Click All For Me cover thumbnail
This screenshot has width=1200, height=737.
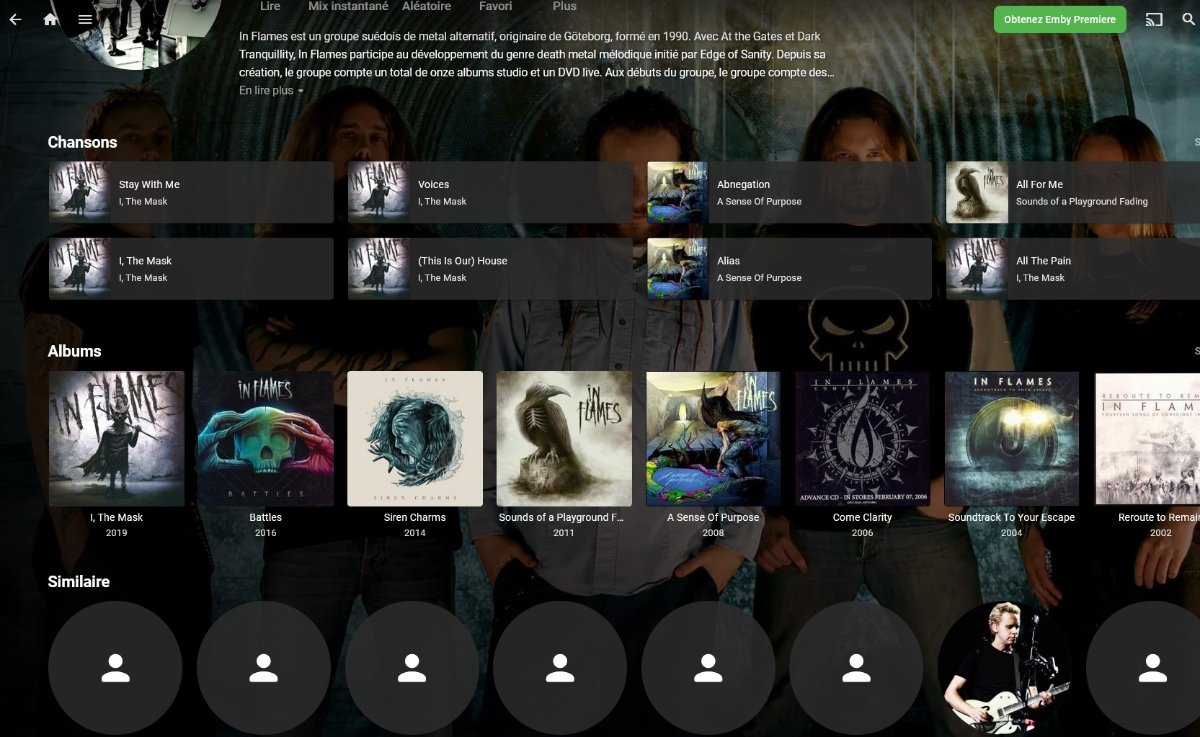[976, 192]
